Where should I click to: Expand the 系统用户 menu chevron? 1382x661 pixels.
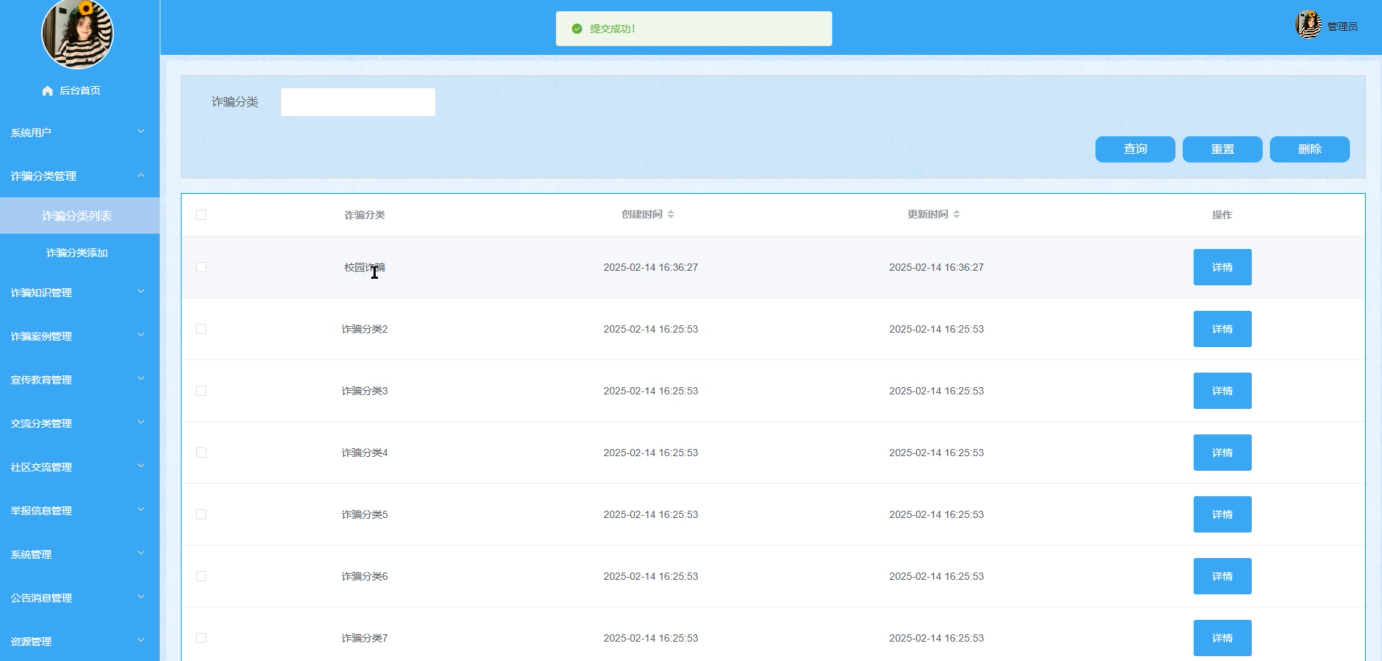pos(141,132)
